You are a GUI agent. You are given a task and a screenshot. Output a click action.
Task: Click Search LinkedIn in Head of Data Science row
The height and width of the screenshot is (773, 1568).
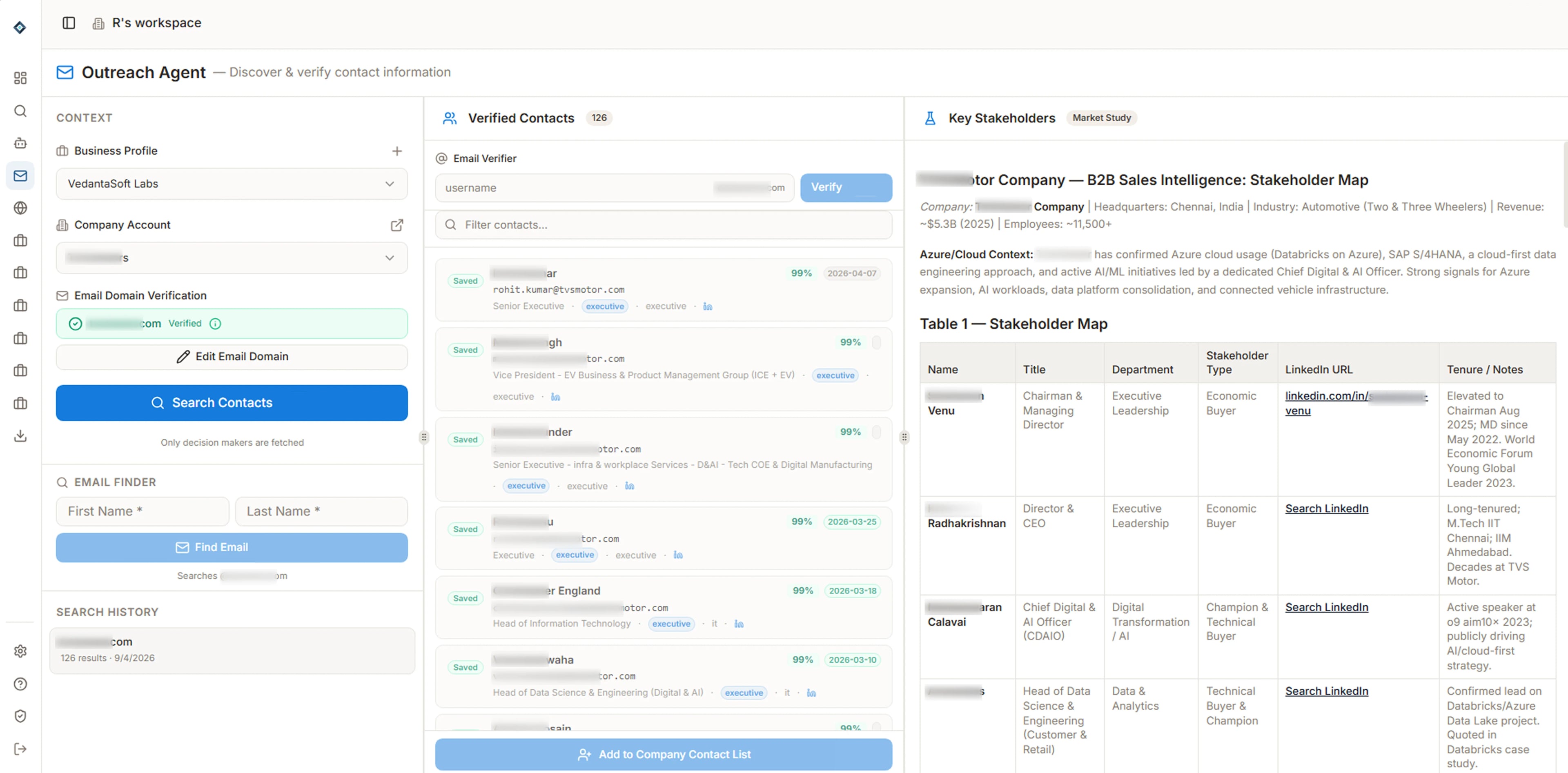(1326, 691)
